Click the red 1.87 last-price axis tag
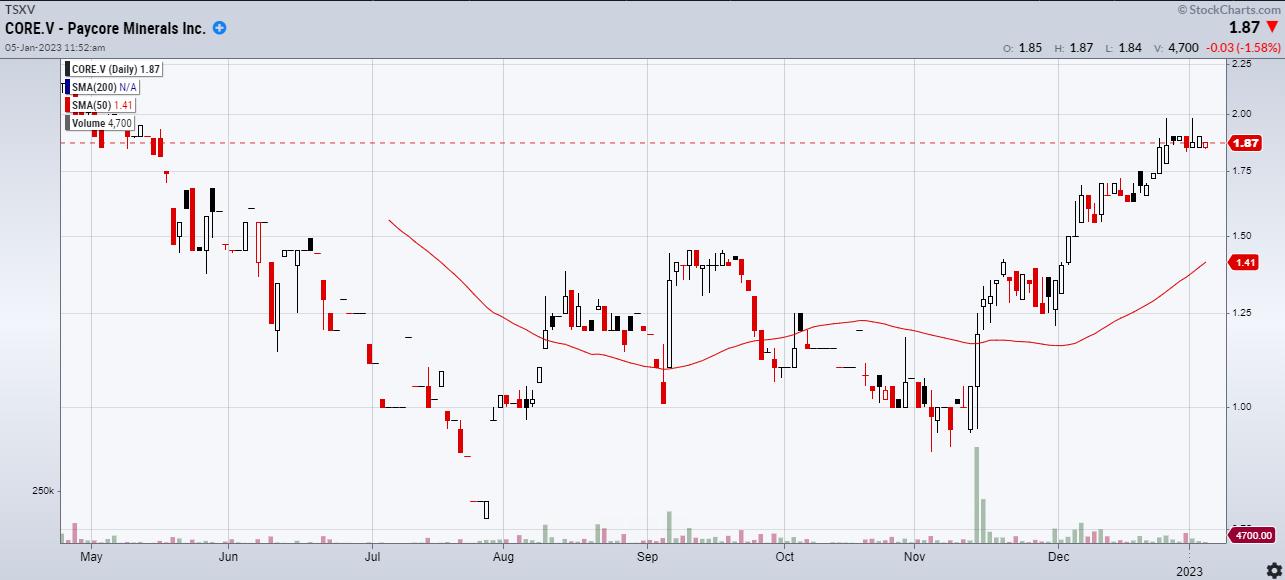This screenshot has width=1285, height=580. (x=1244, y=143)
